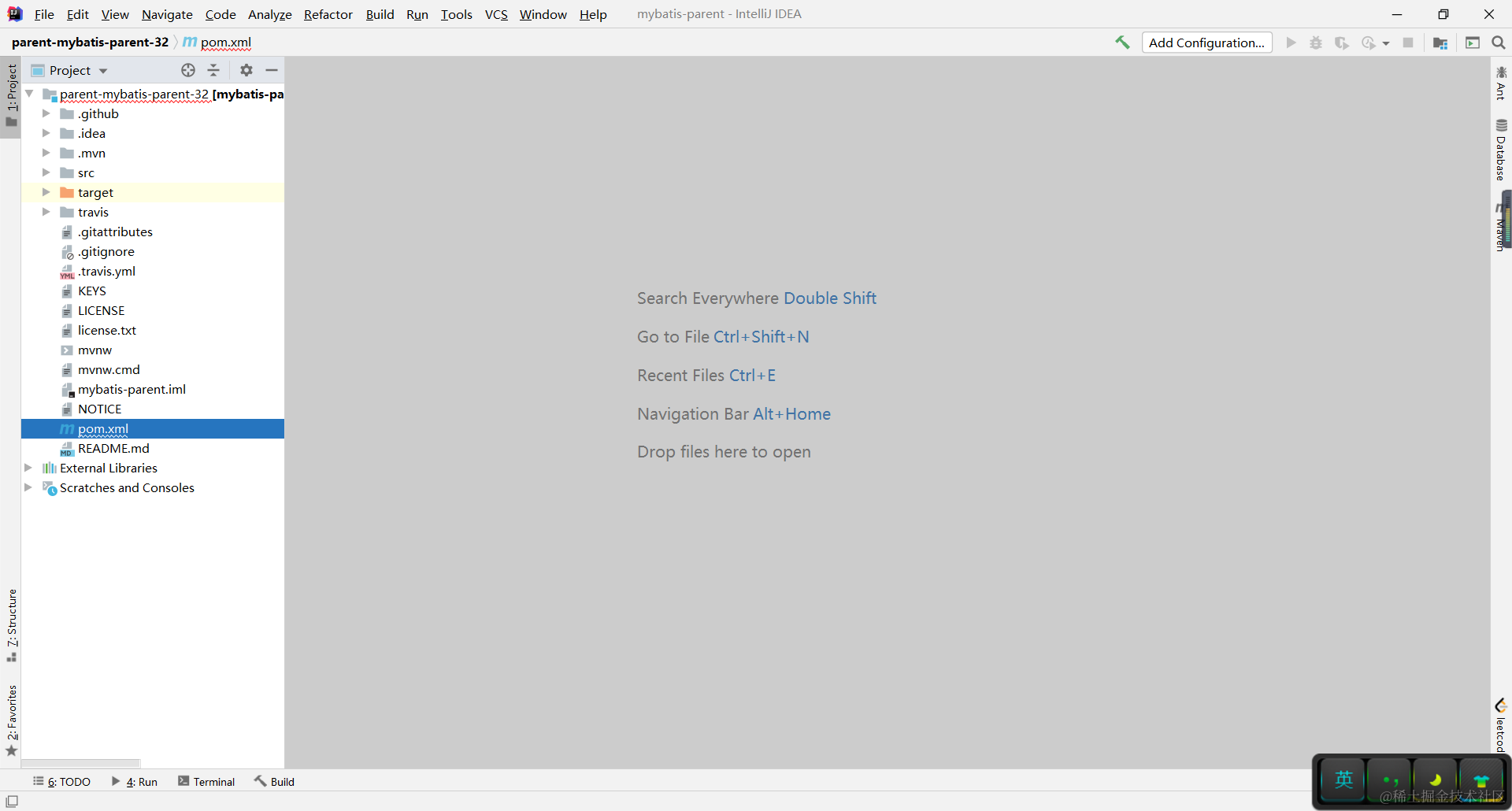Open the VCS menu
The width and height of the screenshot is (1512, 811).
pyautogui.click(x=496, y=14)
